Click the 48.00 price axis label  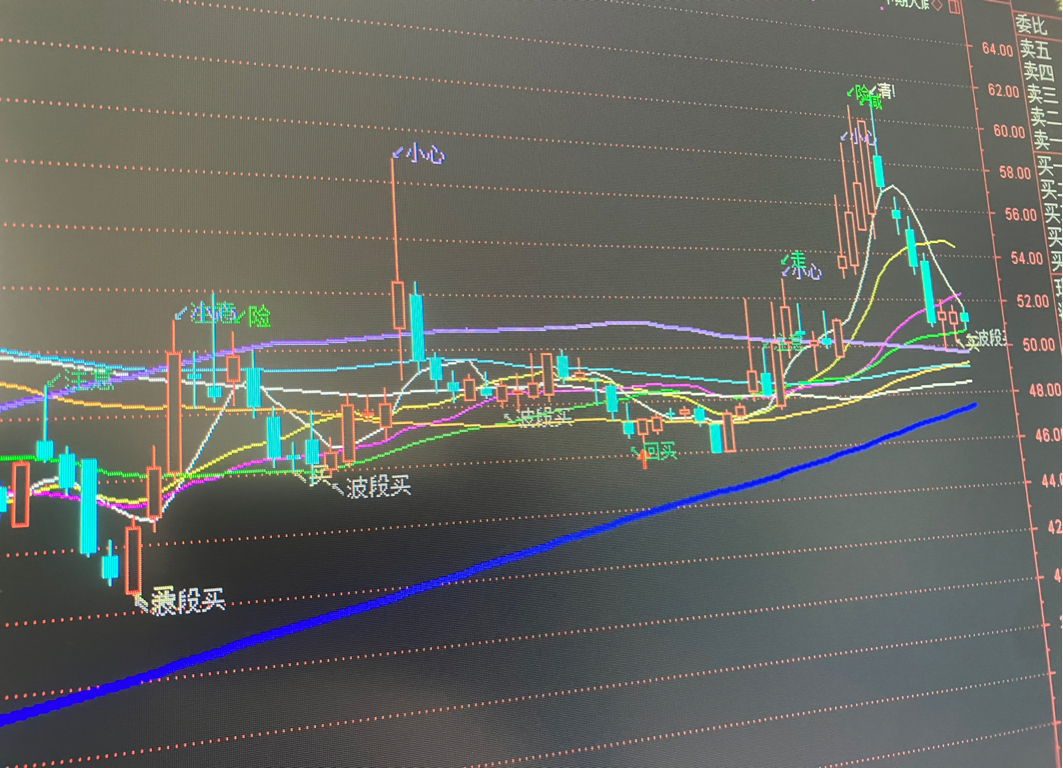1045,390
